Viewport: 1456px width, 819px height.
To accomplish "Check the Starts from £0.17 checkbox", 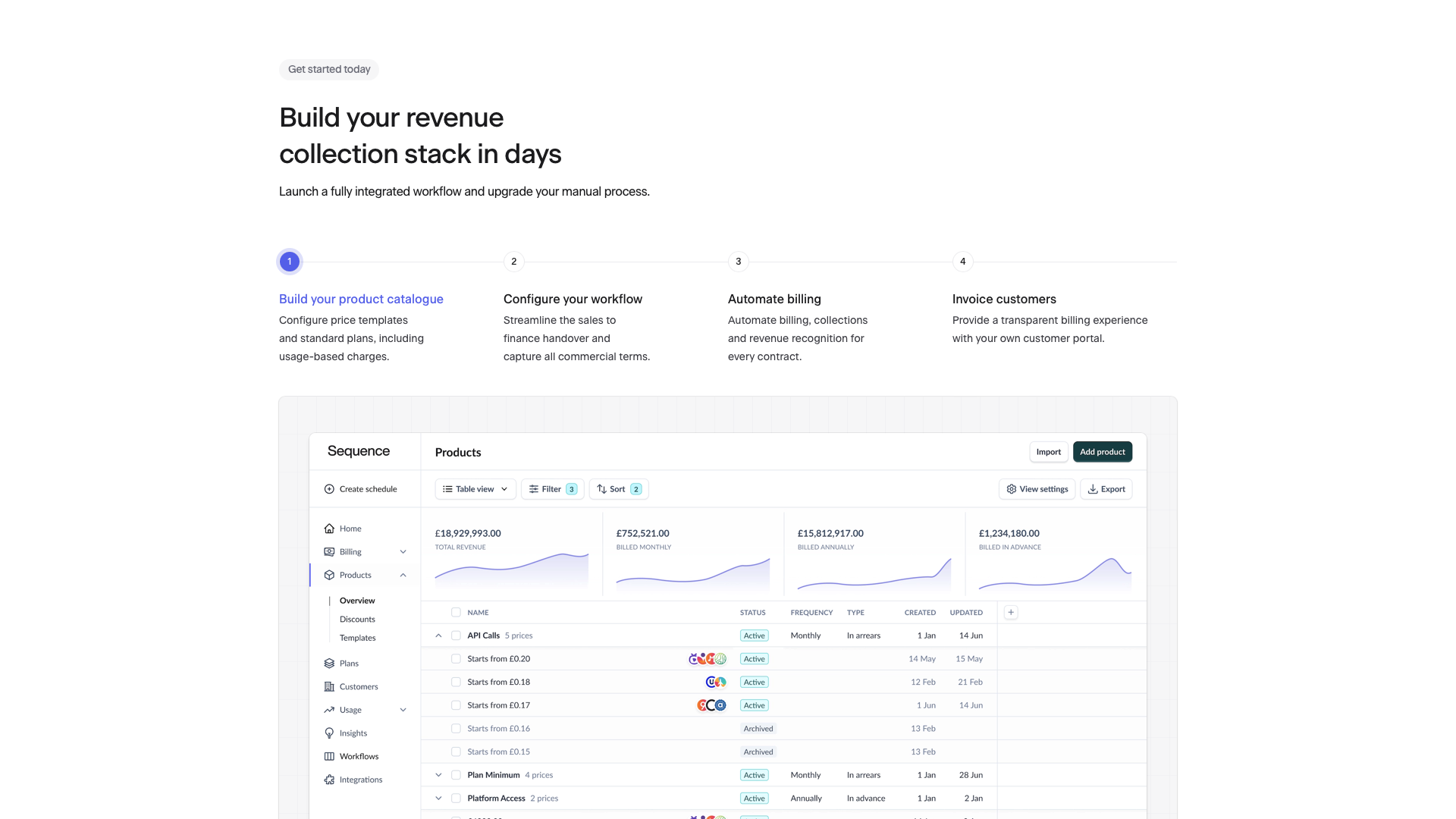I will point(456,705).
